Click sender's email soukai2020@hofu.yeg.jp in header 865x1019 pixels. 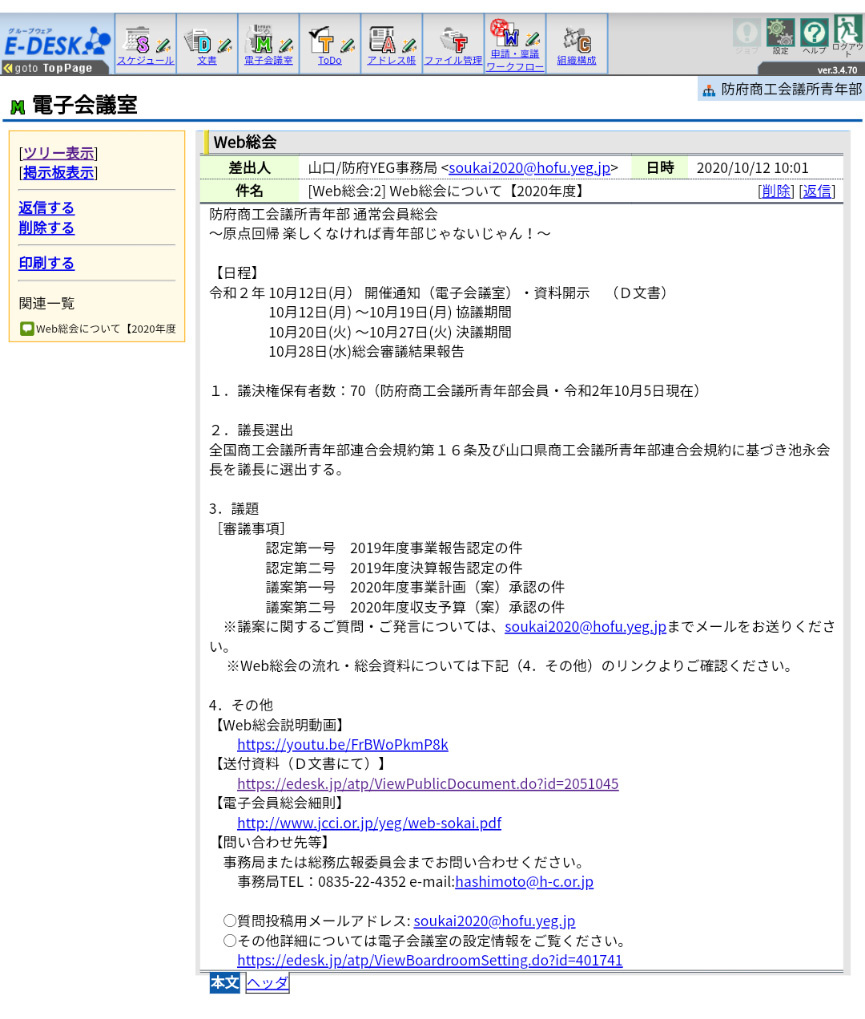[530, 168]
